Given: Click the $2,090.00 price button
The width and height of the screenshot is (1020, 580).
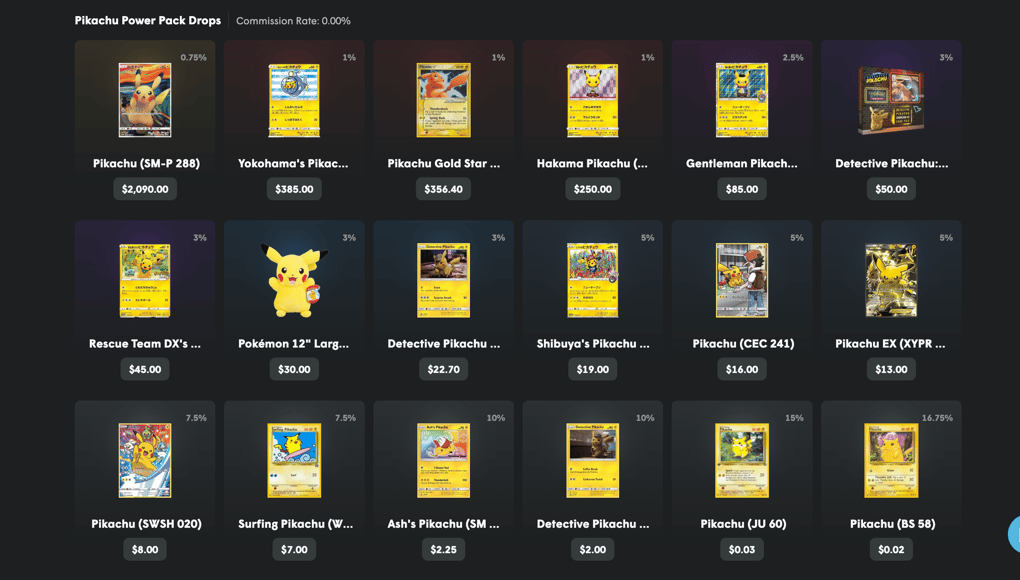Looking at the screenshot, I should pyautogui.click(x=145, y=189).
